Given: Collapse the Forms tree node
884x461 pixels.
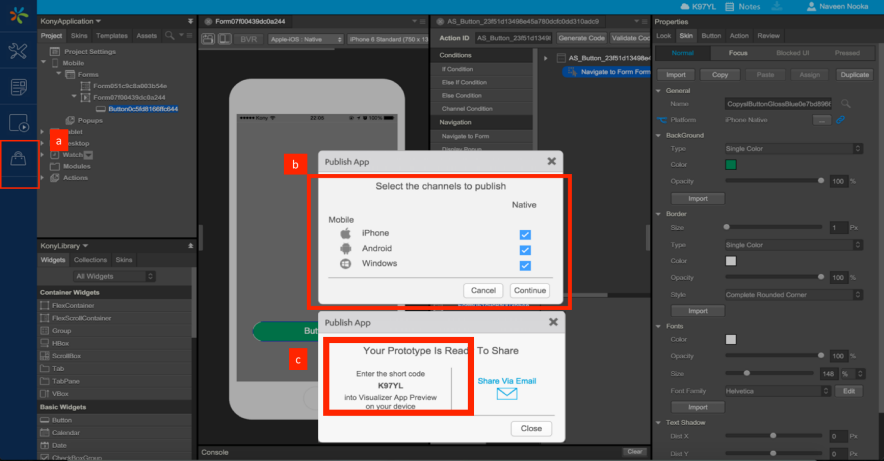Looking at the screenshot, I should (59, 74).
